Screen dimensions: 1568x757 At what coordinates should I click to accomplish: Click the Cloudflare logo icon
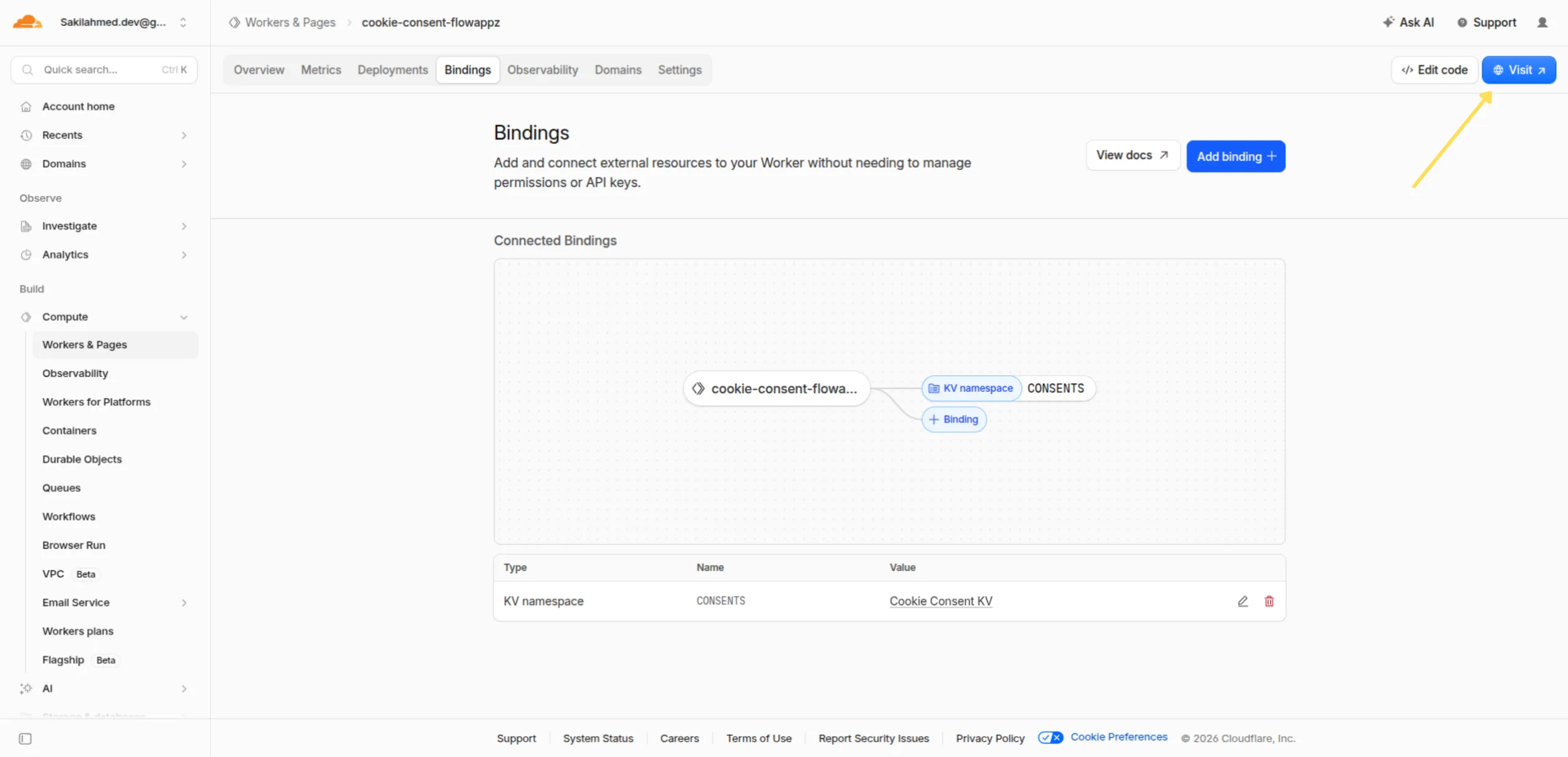28,22
